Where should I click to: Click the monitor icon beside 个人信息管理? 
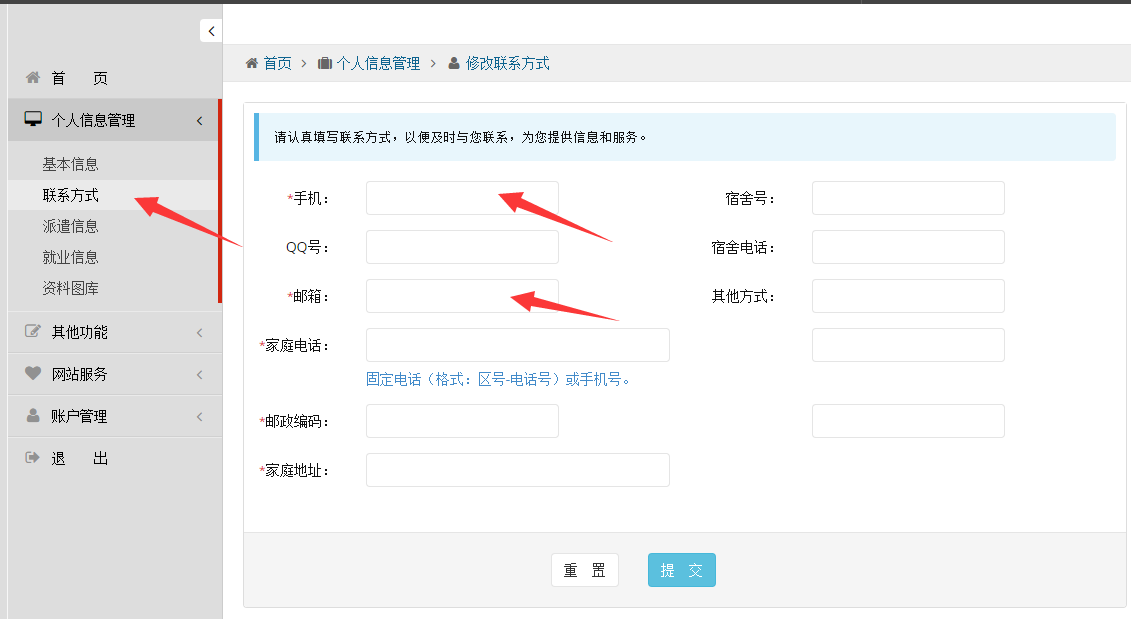point(33,120)
